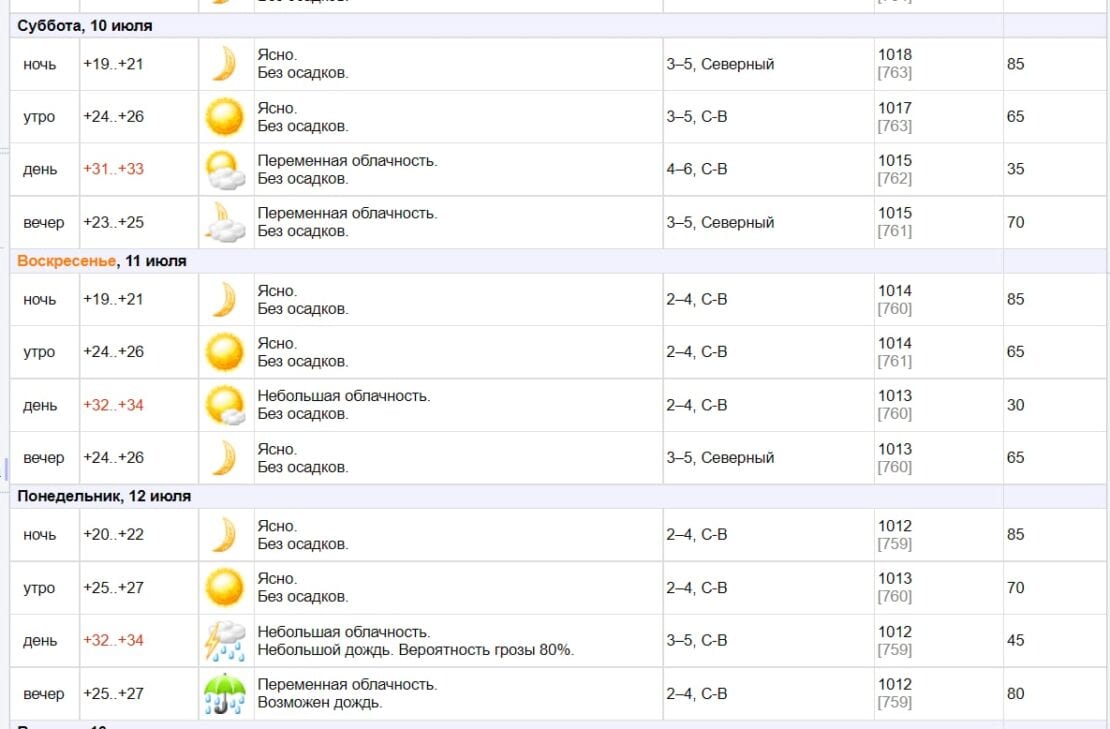Viewport: 1110px width, 729px height.
Task: Click partly cloudy sun icon for Saturday daytime
Action: [x=225, y=170]
